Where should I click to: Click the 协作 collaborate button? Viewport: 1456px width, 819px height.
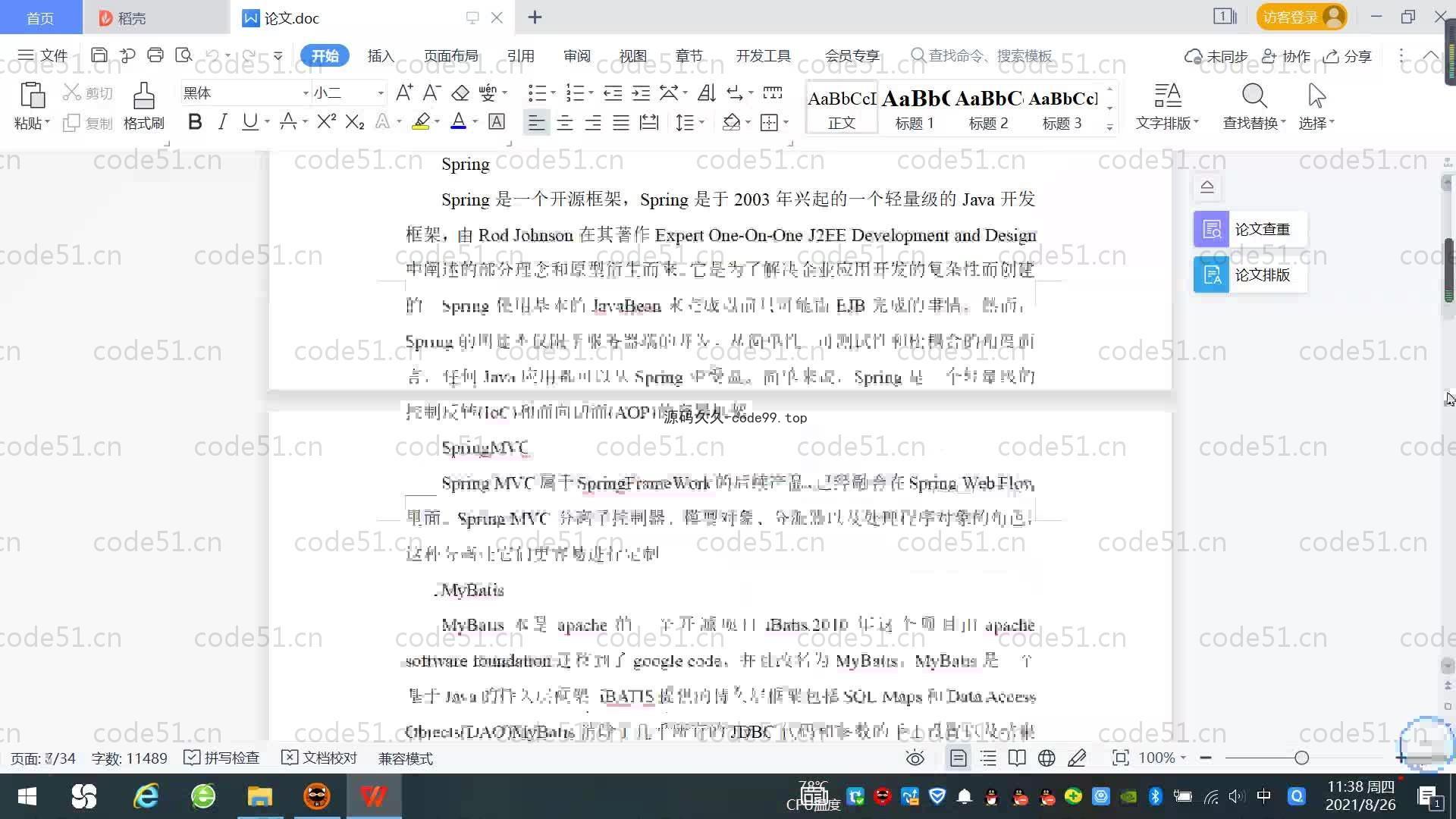[1286, 56]
